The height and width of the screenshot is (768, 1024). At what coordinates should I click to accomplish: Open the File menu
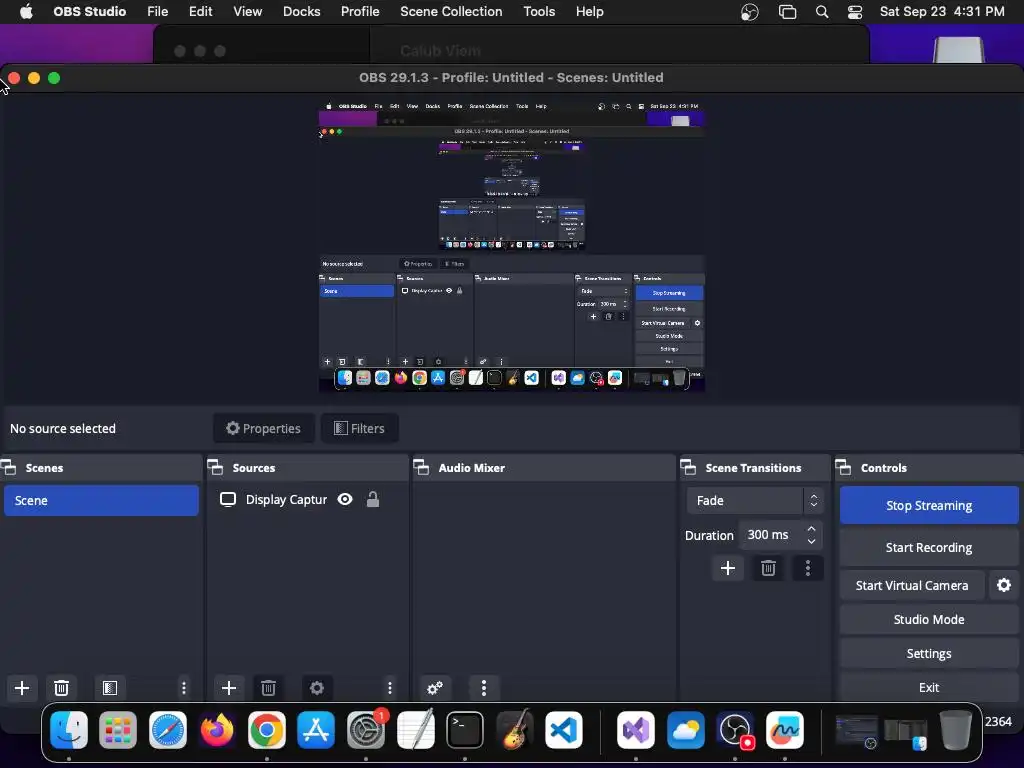coord(157,12)
